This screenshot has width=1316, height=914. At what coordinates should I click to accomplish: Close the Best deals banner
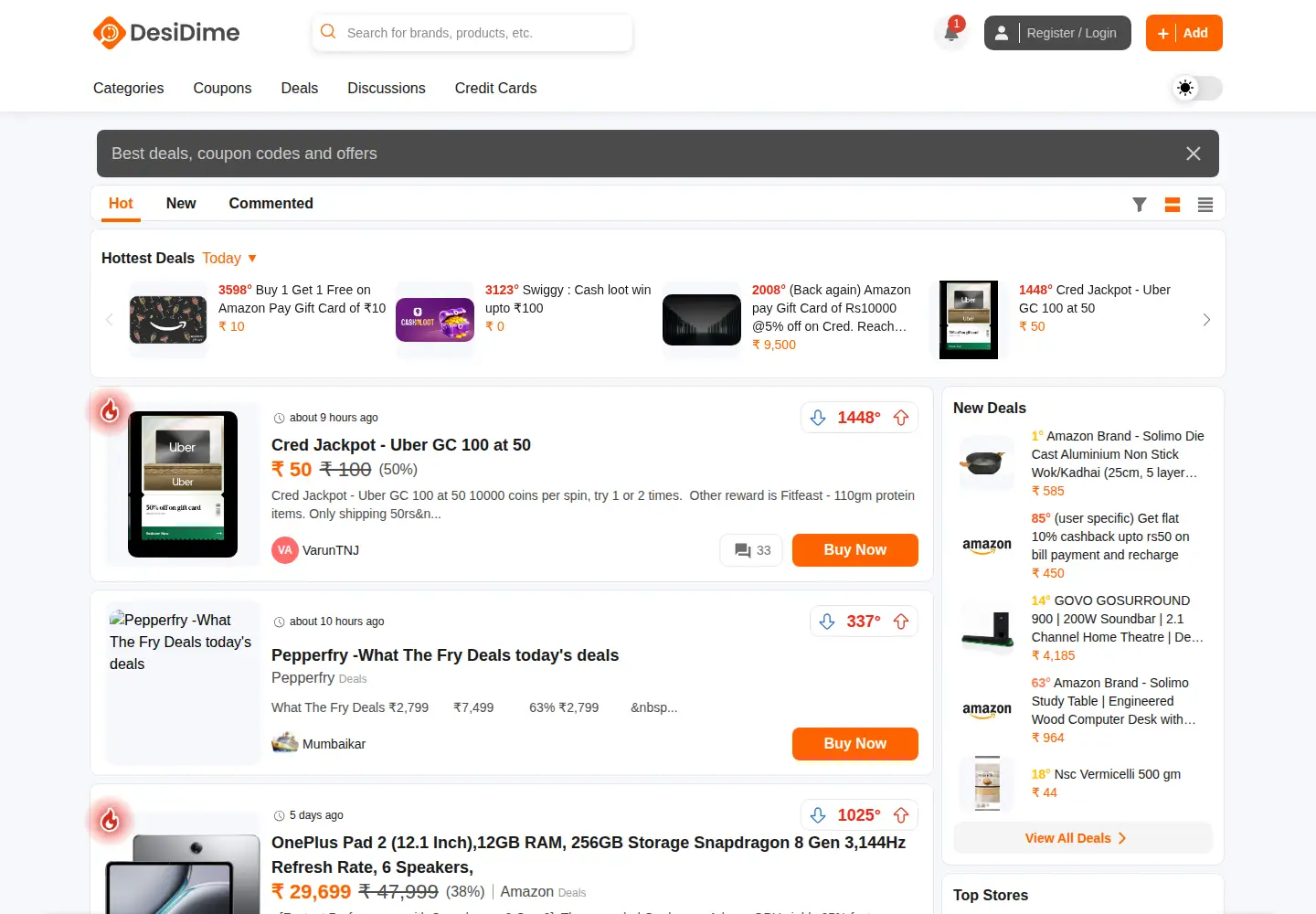1193,154
